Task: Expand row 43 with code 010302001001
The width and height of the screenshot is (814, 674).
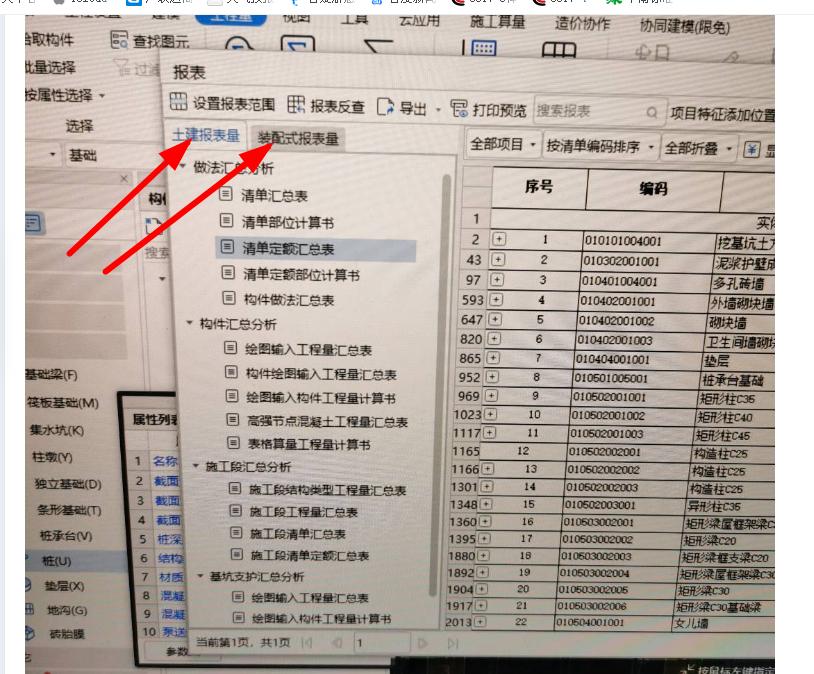Action: pos(498,259)
